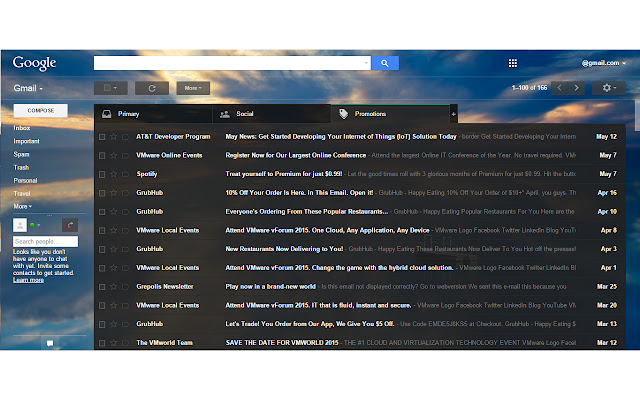Check the GrubHub Apr 10 email

click(x=102, y=212)
